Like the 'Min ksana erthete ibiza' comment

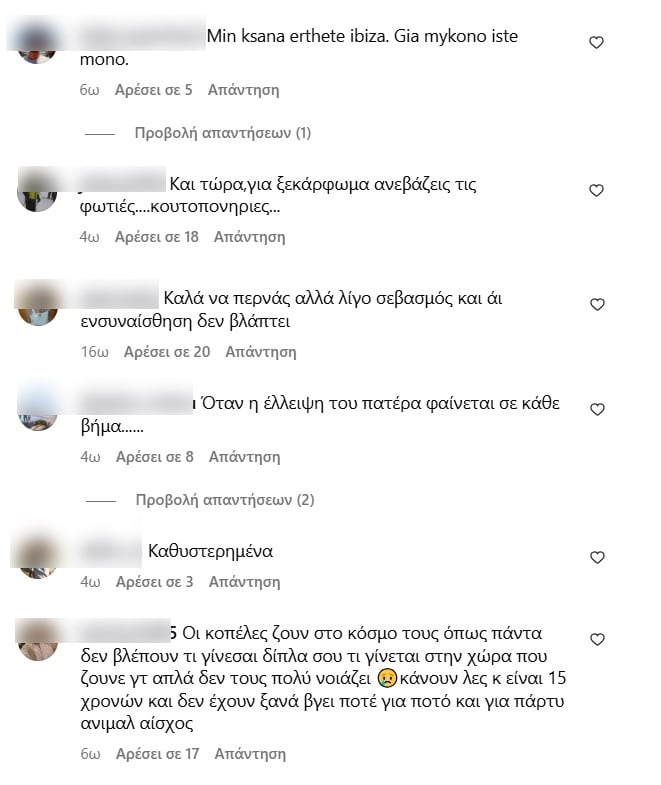(596, 43)
